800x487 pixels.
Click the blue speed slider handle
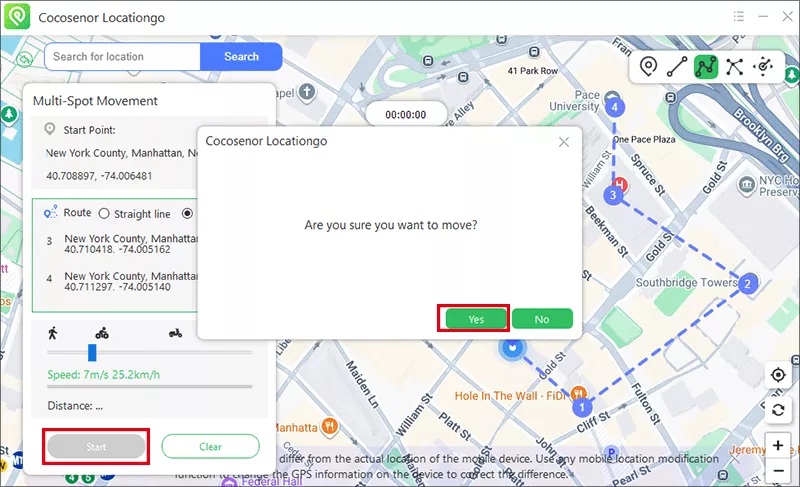click(x=92, y=352)
